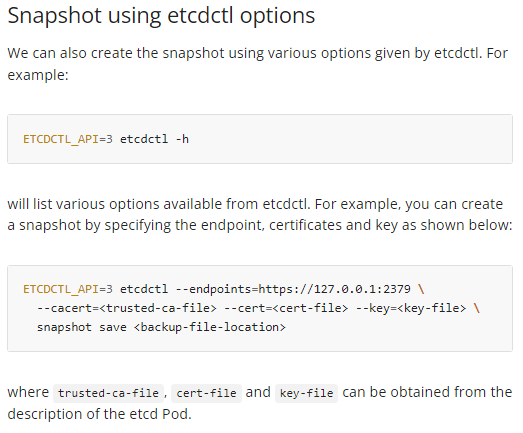Click the text 'description of the etcd Pod.'
The height and width of the screenshot is (433, 523).
99,414
